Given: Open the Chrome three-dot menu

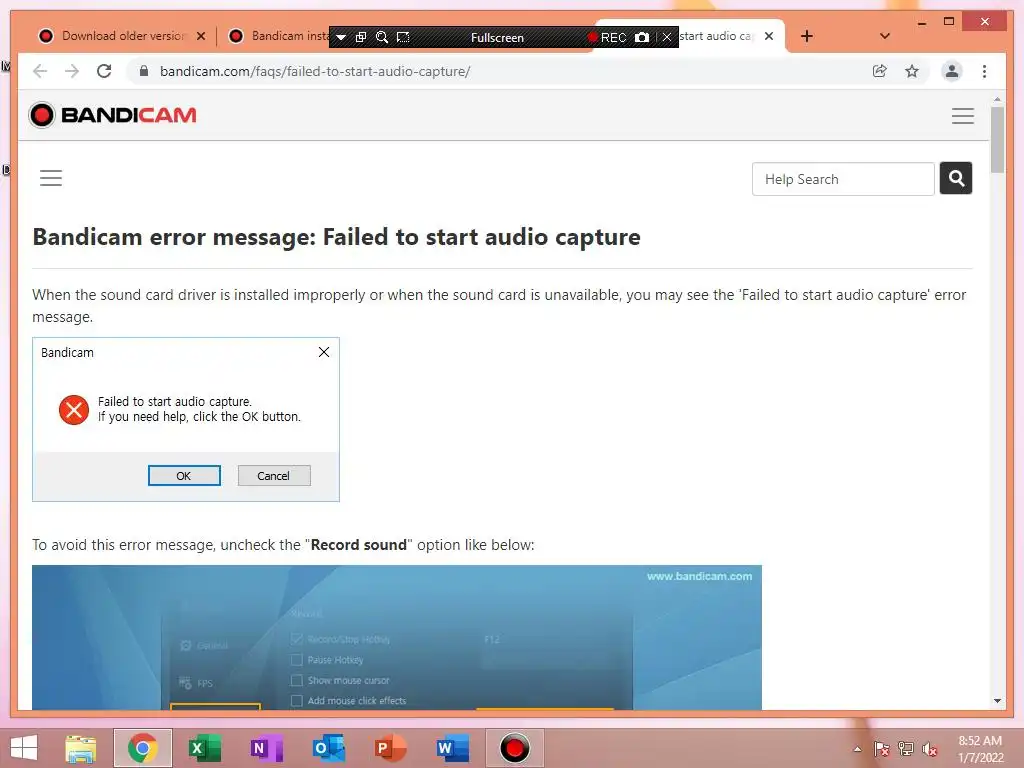Looking at the screenshot, I should point(984,71).
